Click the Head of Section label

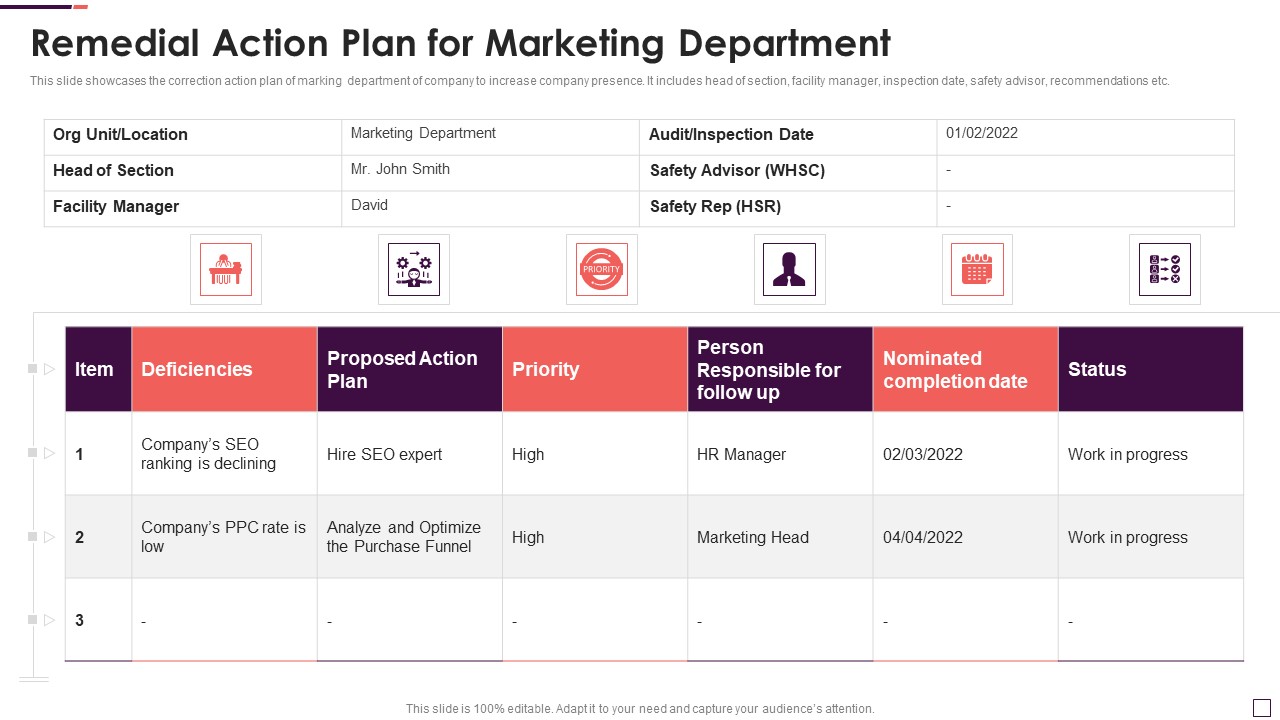tap(113, 170)
